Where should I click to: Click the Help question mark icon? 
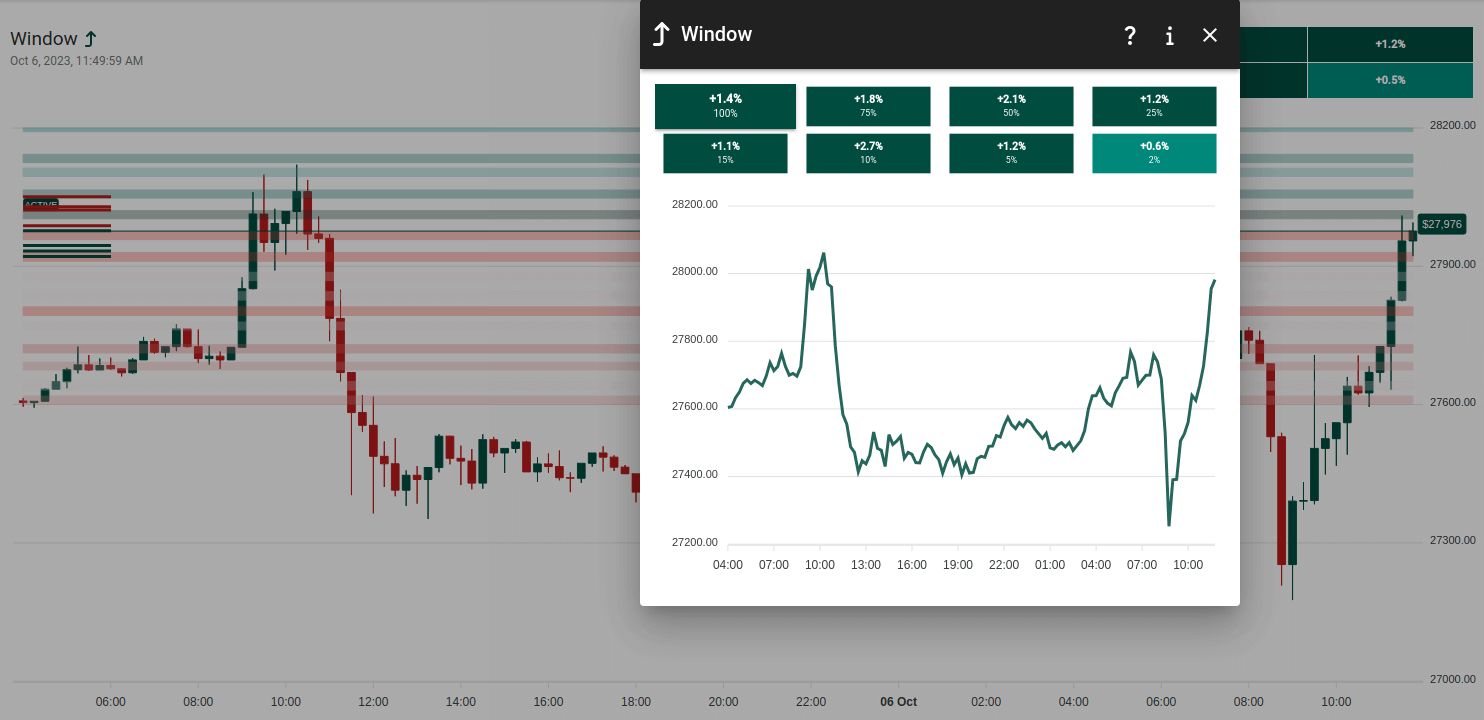click(x=1130, y=35)
